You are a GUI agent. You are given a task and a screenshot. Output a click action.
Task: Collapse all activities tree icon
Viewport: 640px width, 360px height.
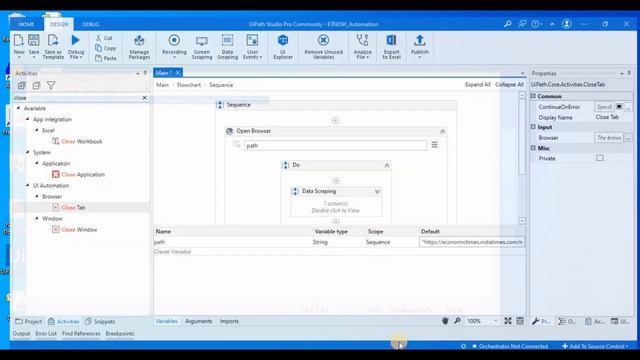tap(36, 85)
